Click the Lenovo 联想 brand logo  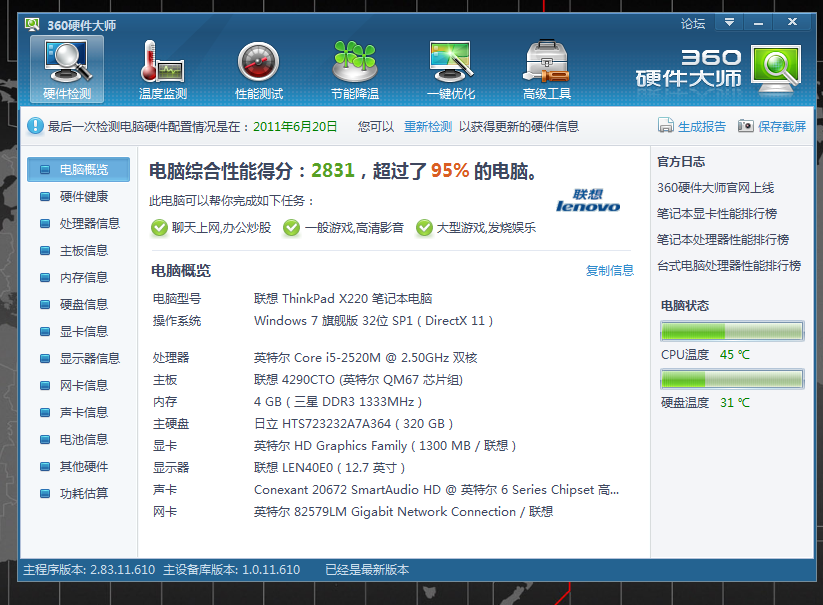coord(588,201)
